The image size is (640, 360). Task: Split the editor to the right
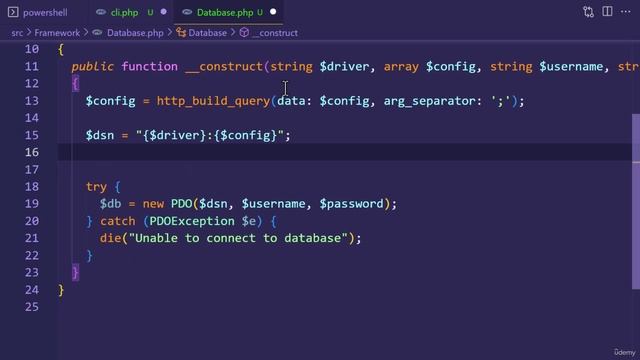pos(607,11)
